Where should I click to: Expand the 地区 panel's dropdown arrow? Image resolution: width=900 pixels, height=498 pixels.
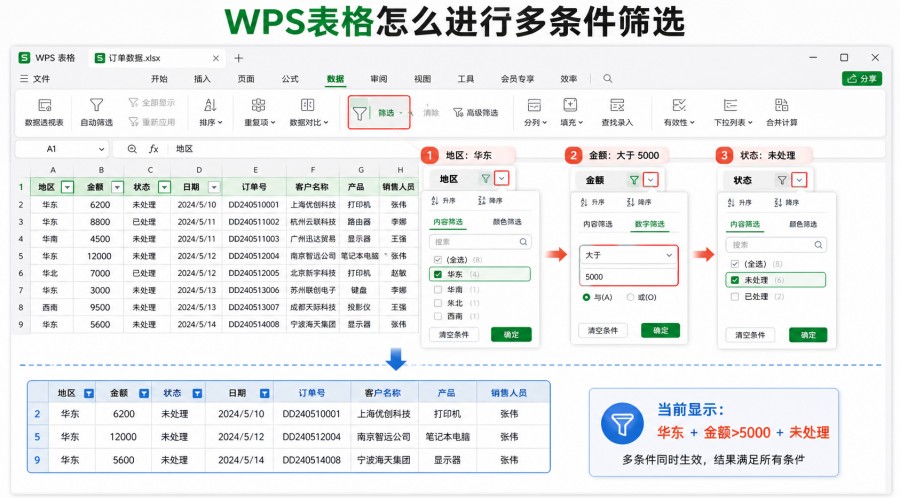[502, 178]
